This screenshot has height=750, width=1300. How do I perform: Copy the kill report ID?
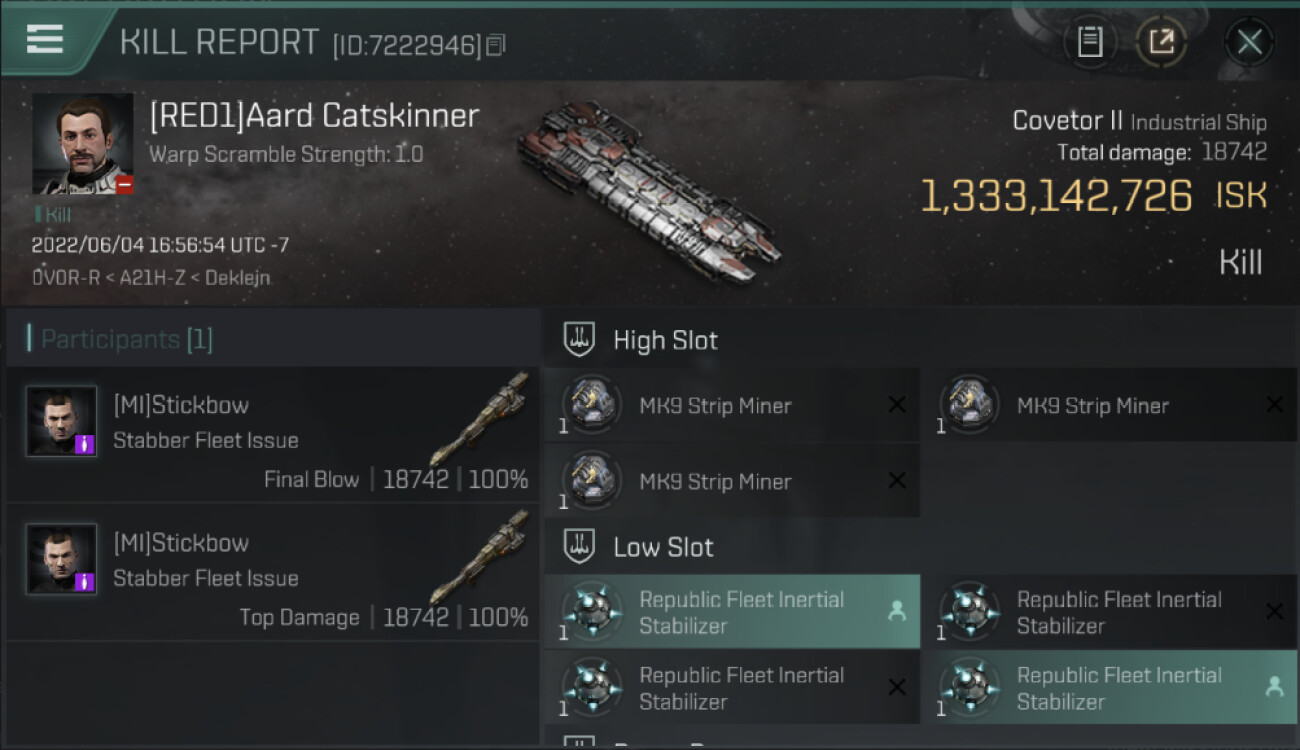497,45
